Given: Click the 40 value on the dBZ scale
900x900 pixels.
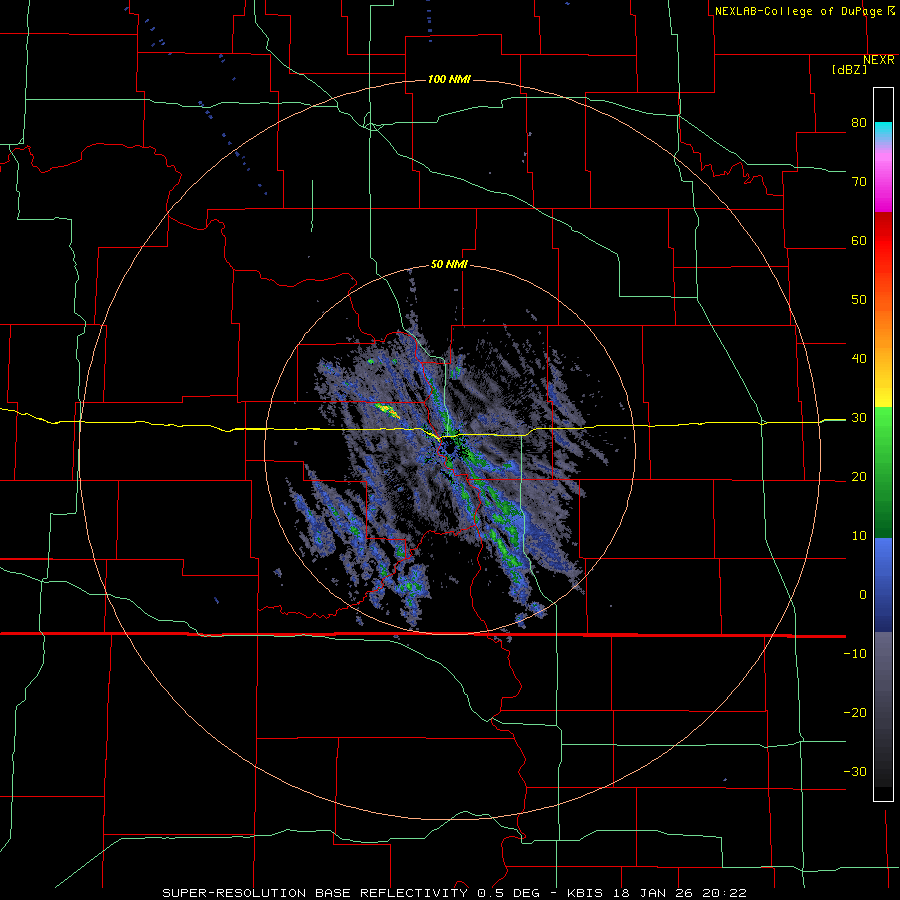Looking at the screenshot, I should click(859, 359).
